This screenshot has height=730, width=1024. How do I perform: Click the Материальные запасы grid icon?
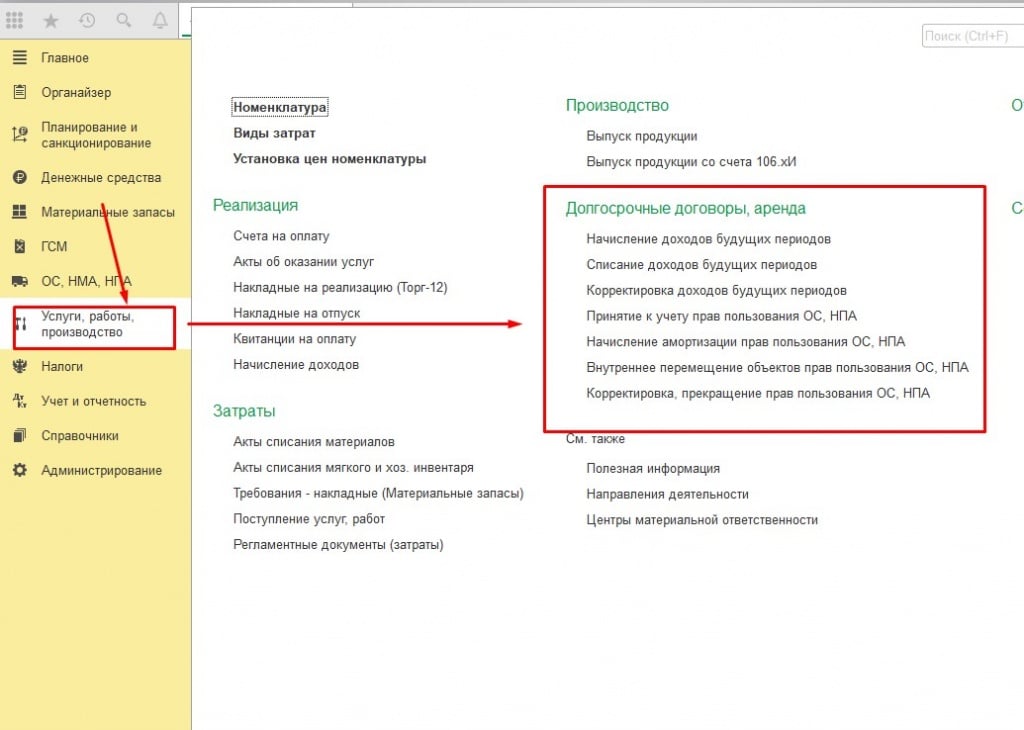tap(19, 212)
